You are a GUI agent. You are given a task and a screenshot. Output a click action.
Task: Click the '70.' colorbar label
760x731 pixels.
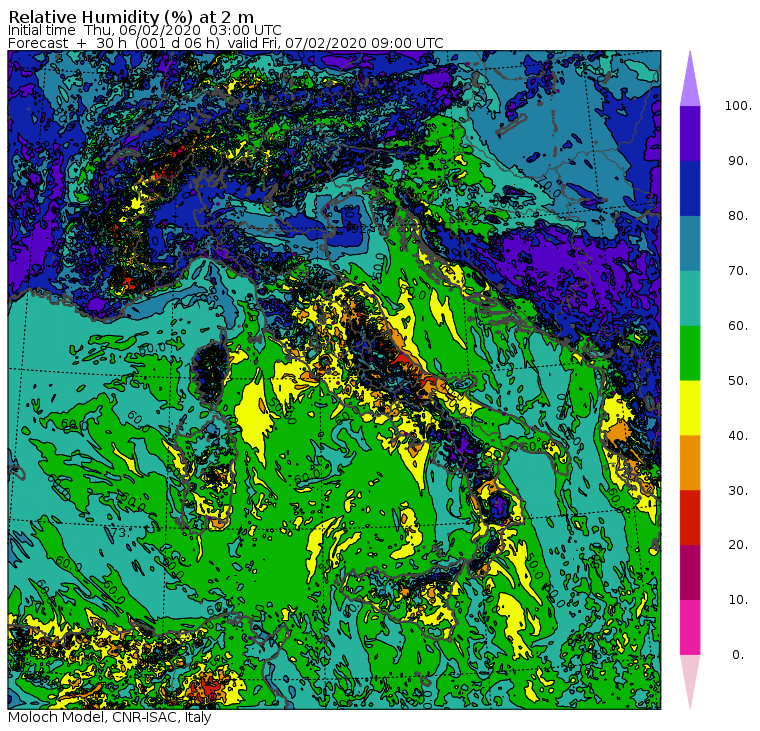point(738,270)
